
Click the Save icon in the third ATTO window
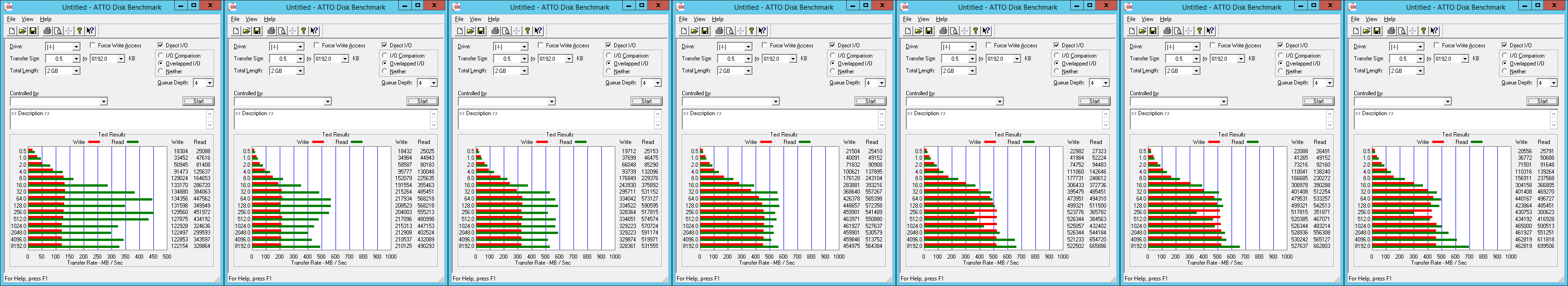coord(481,31)
